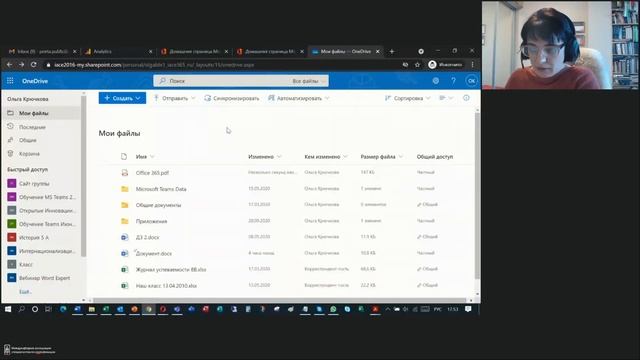Click the Microsoft Teams Data folder icon
Image resolution: width=640 pixels, height=360 pixels.
pyautogui.click(x=124, y=189)
